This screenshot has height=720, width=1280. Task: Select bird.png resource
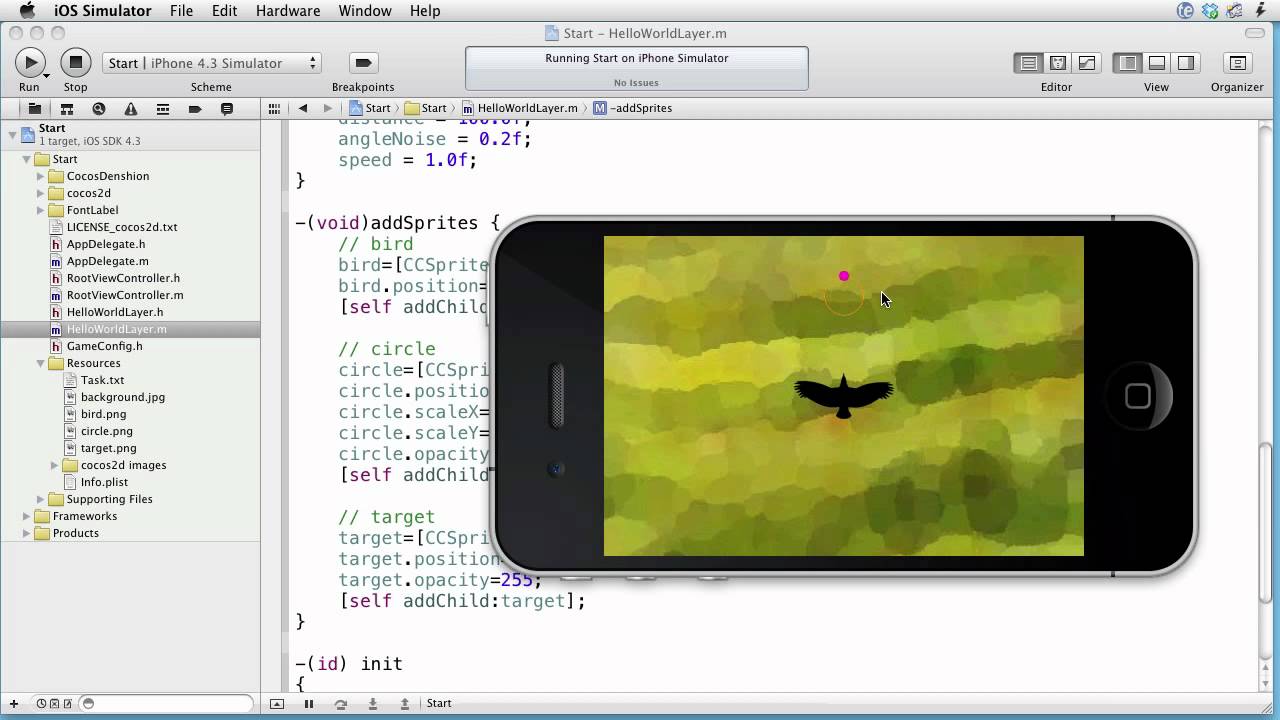[103, 414]
